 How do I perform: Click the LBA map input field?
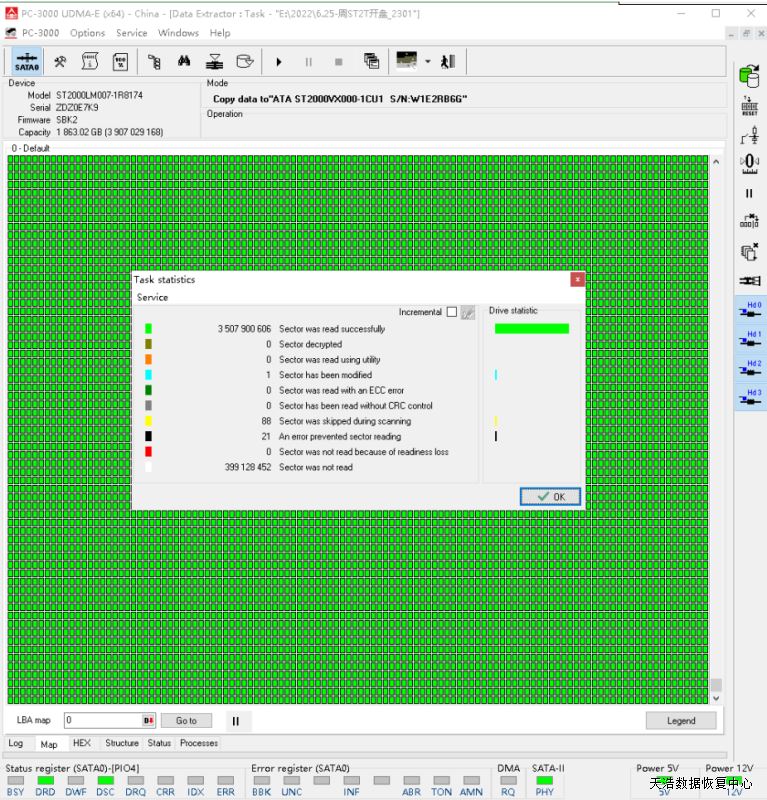[x=103, y=720]
